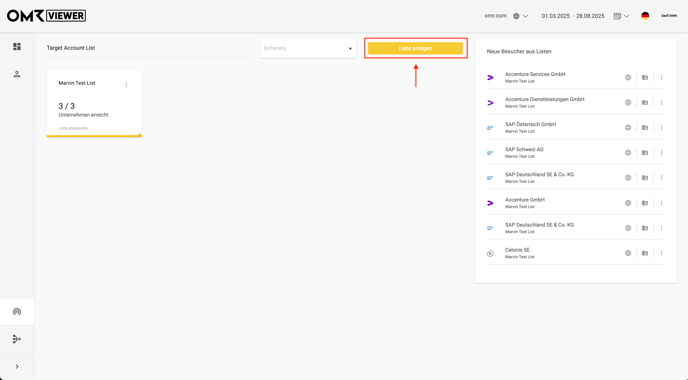Click the SAP logo beside SAP Schweiz AG
This screenshot has width=688, height=380.
point(490,153)
